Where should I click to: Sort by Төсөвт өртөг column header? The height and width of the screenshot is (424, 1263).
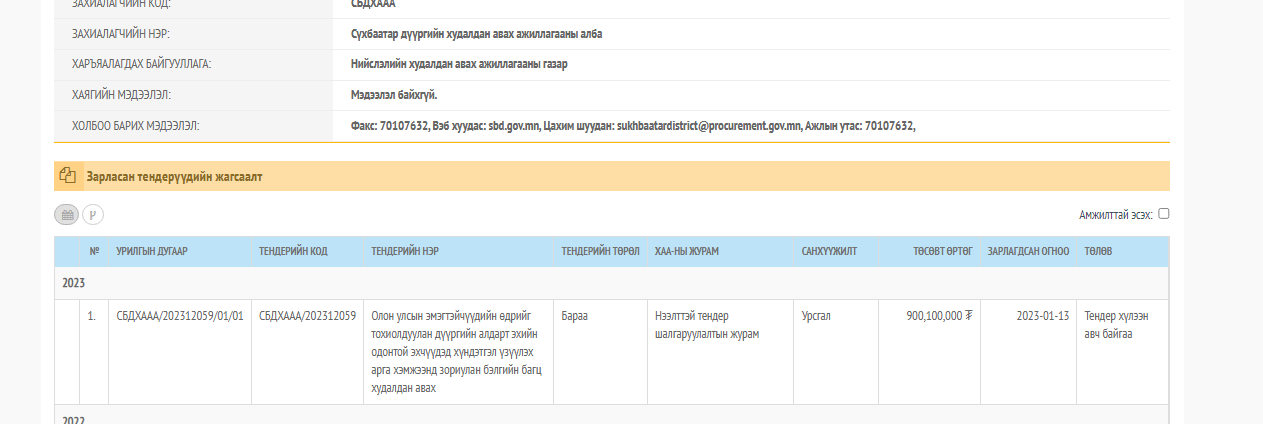(941, 251)
